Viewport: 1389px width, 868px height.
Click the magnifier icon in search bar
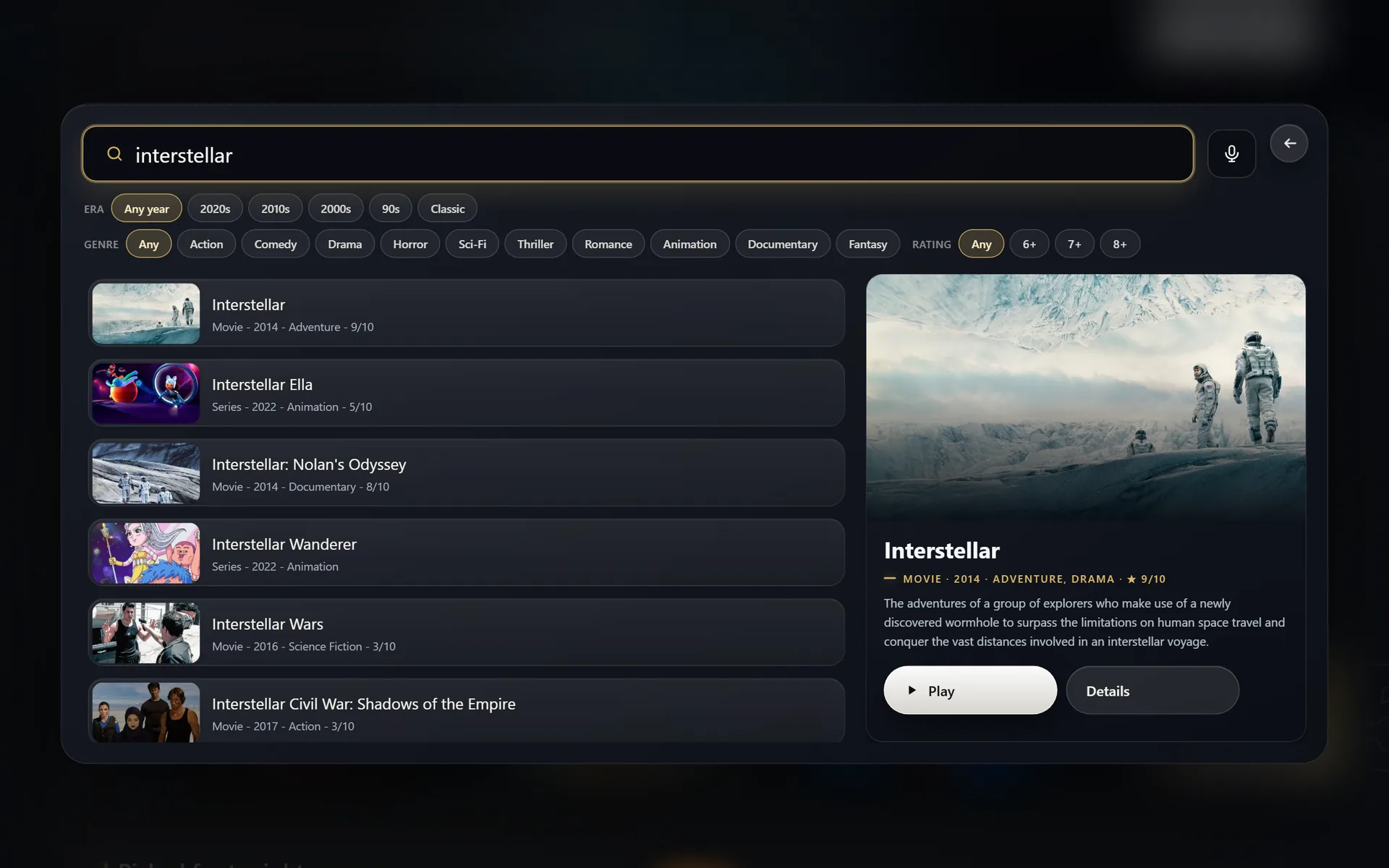point(114,154)
